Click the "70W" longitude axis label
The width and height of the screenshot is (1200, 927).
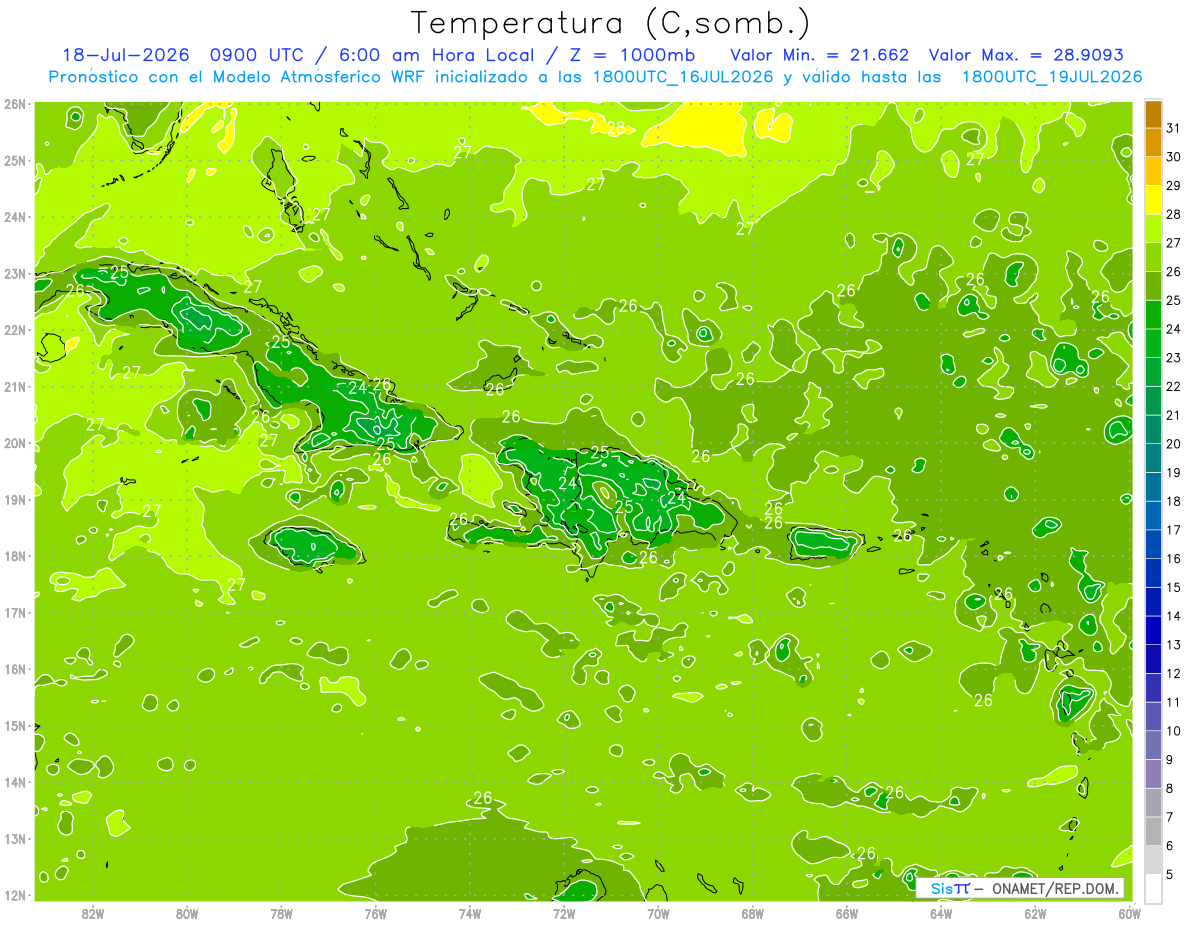658,913
